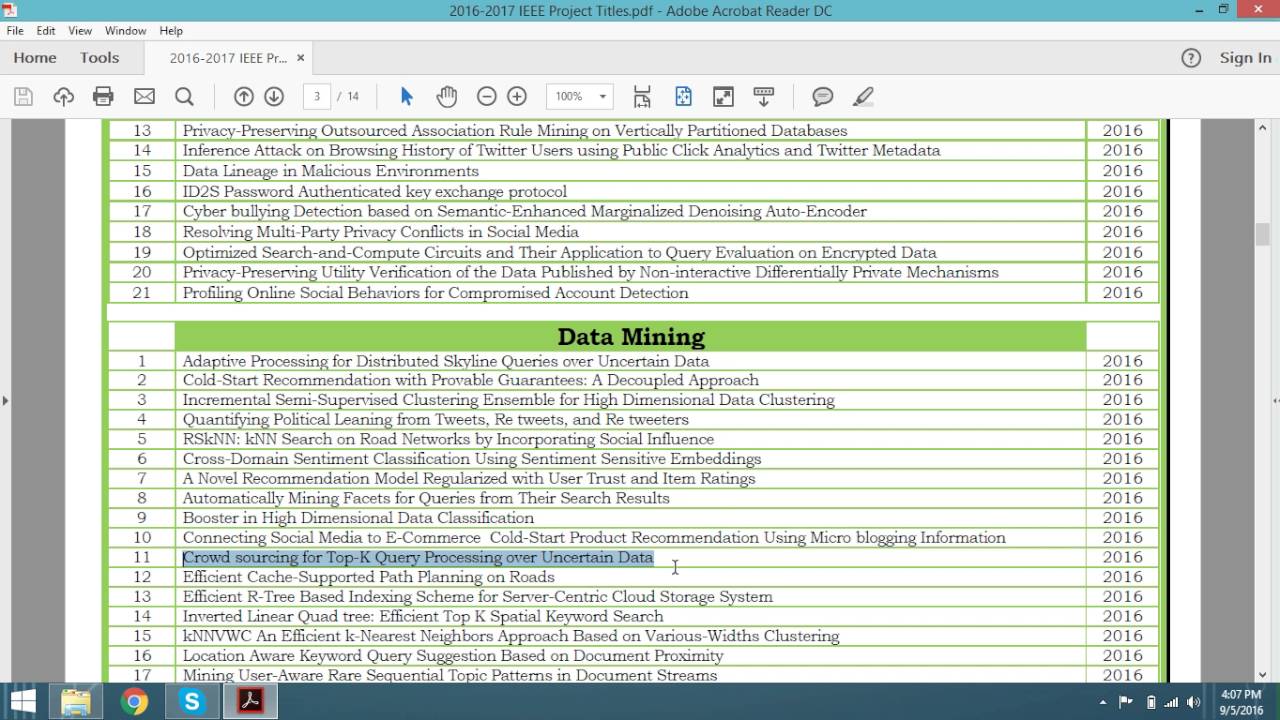
Task: Select the Highlight text pen icon
Action: click(863, 97)
